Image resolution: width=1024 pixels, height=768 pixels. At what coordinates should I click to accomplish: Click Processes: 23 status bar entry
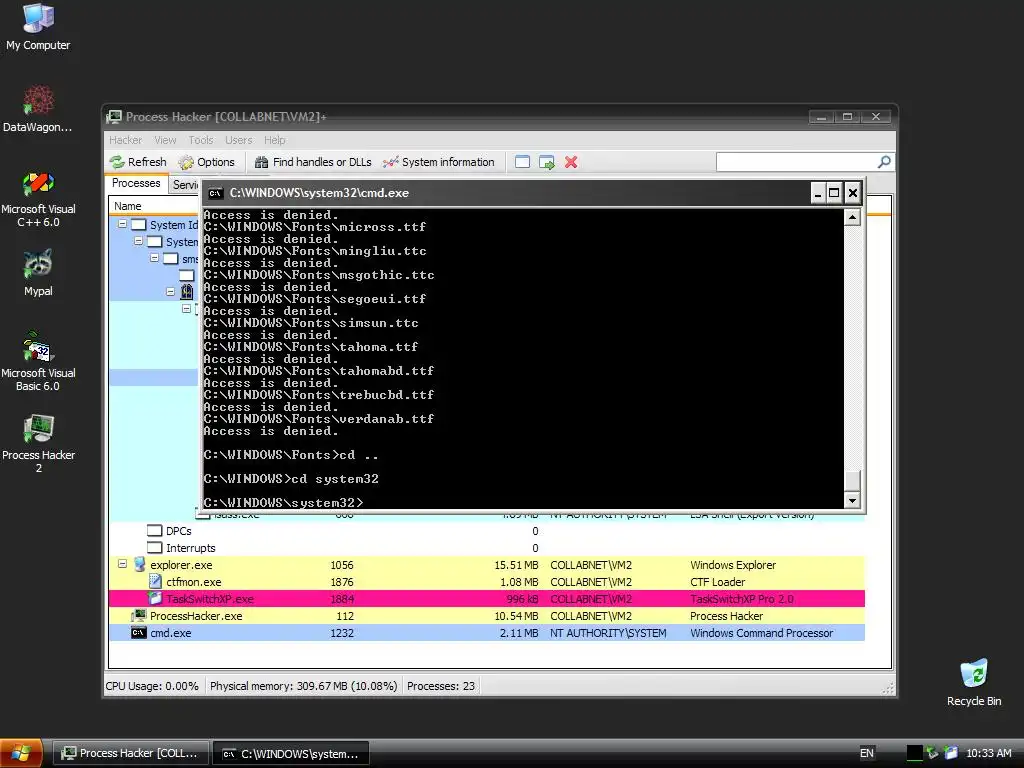click(x=441, y=686)
